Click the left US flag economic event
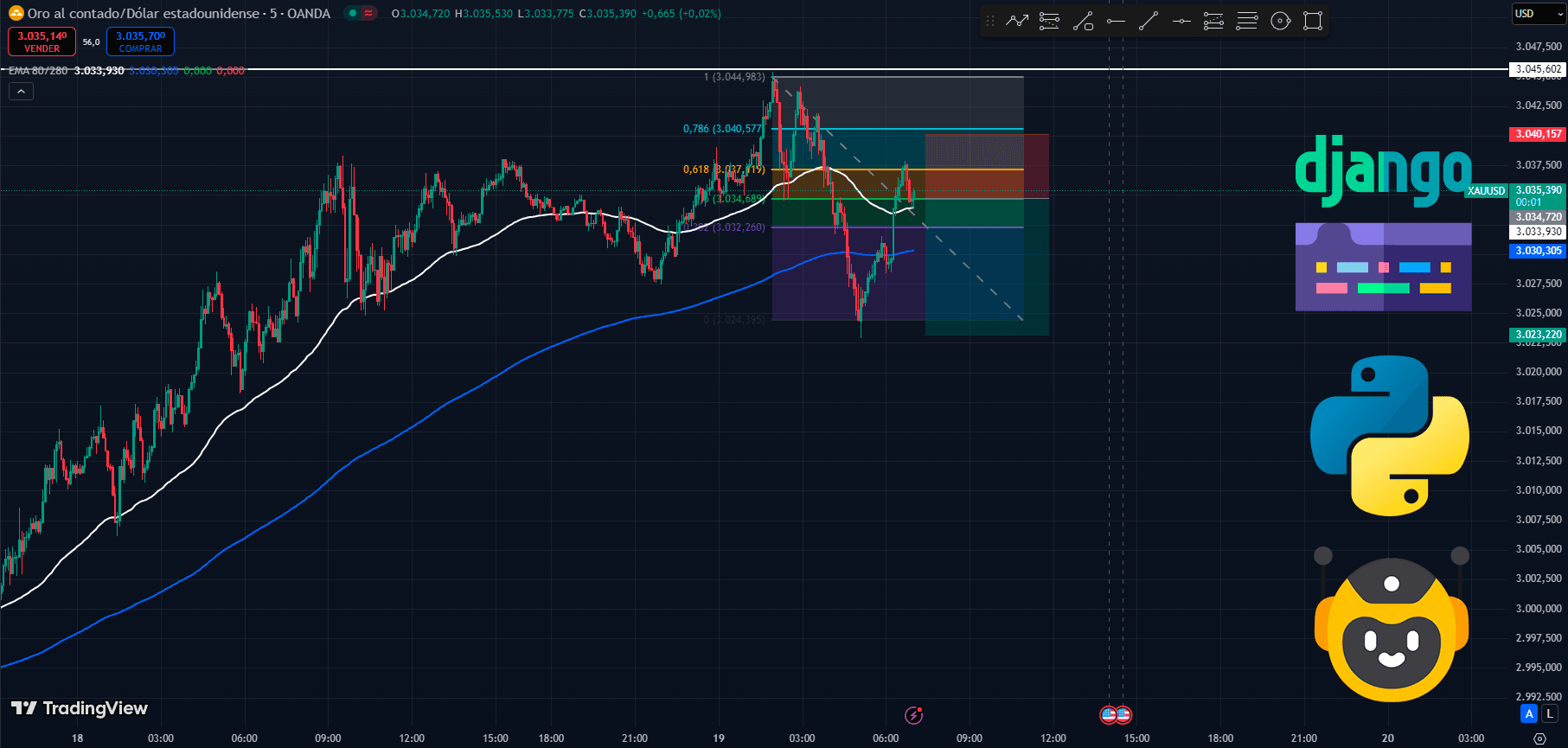The width and height of the screenshot is (1568, 748). 1108,715
